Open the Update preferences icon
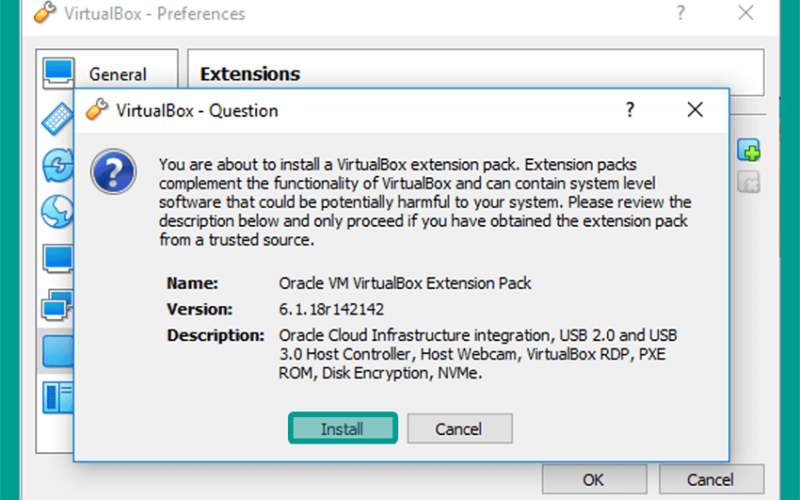Image resolution: width=800 pixels, height=500 pixels. [58, 165]
